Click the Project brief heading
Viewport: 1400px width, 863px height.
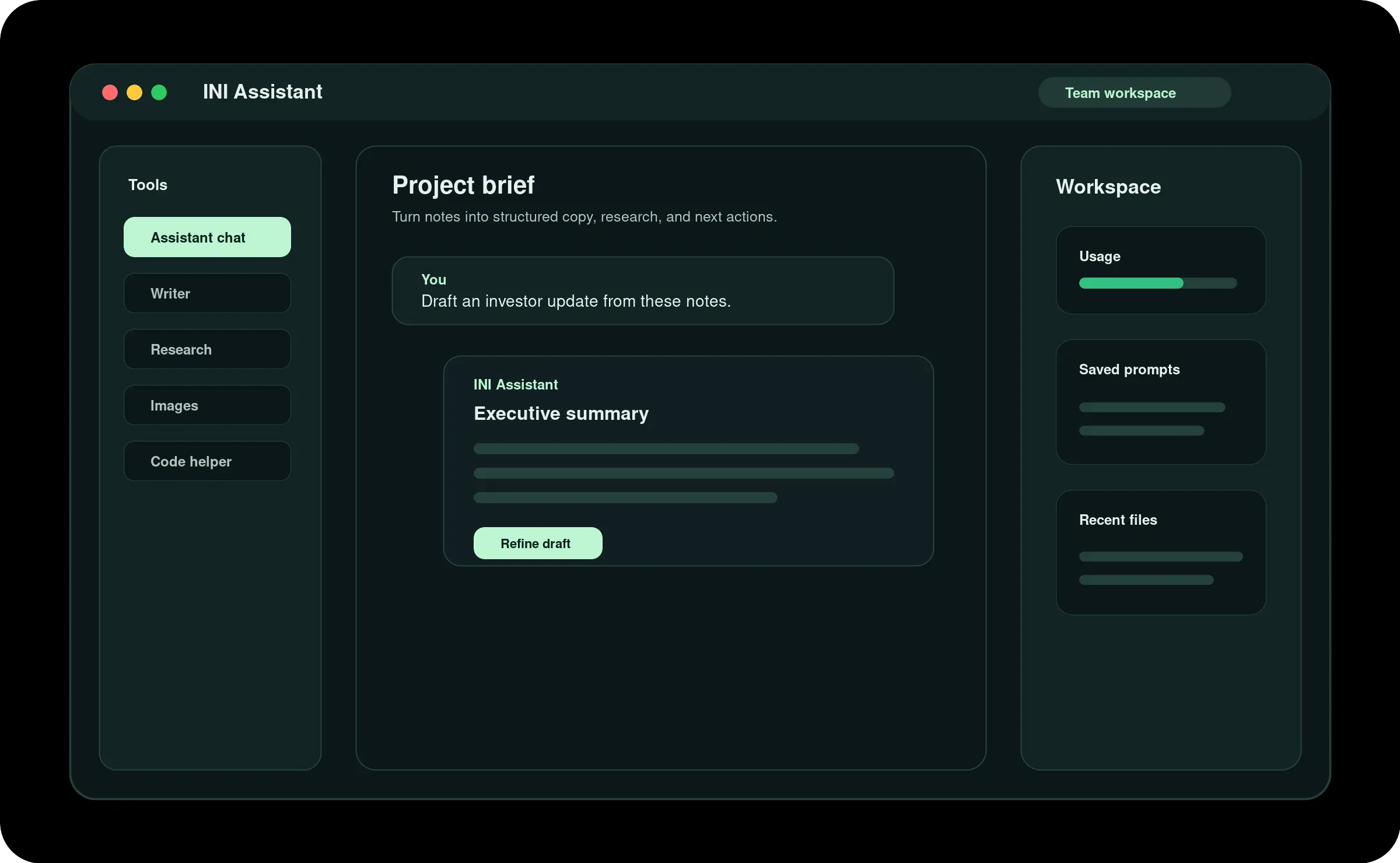[463, 185]
